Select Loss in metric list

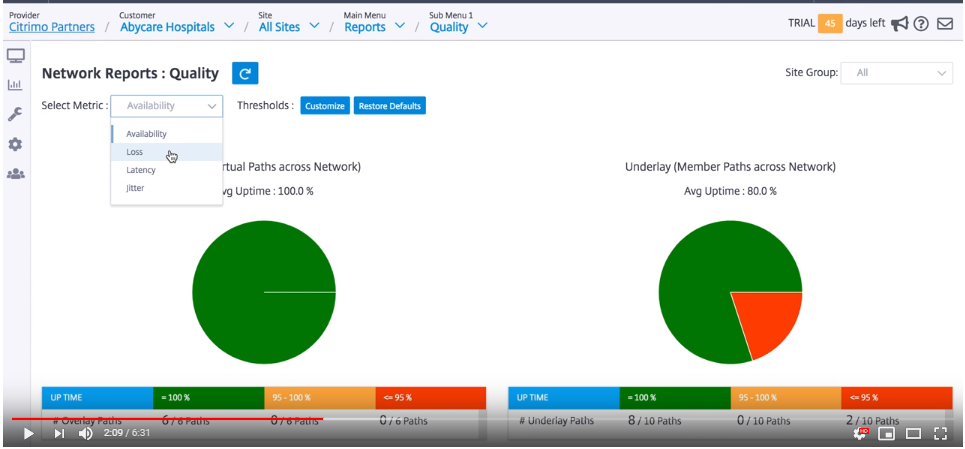tap(167, 152)
